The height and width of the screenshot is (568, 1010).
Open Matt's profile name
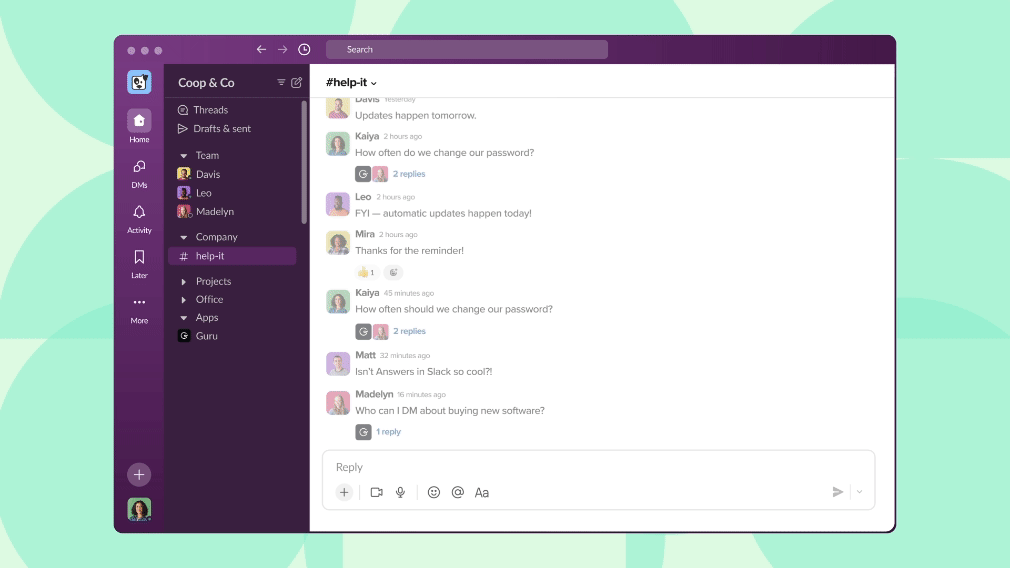point(365,355)
